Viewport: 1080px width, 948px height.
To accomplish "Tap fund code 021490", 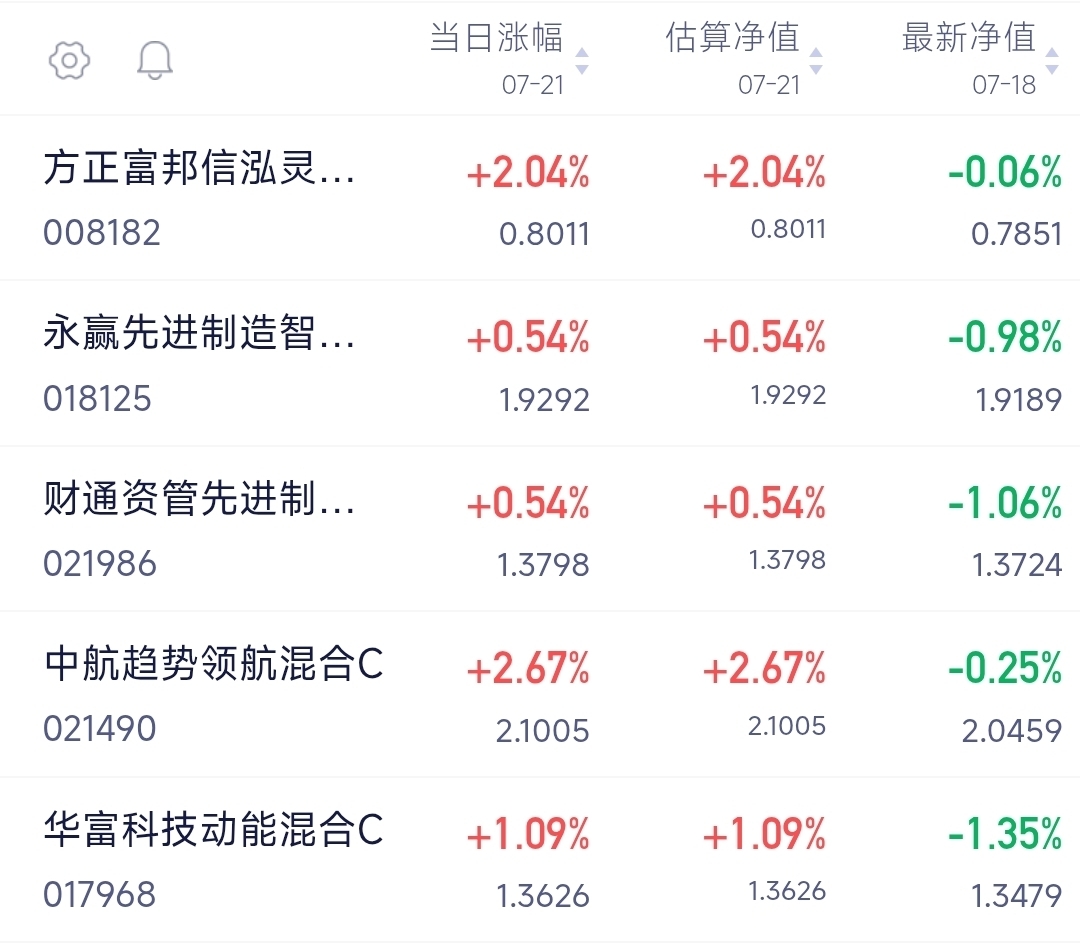I will coord(100,729).
